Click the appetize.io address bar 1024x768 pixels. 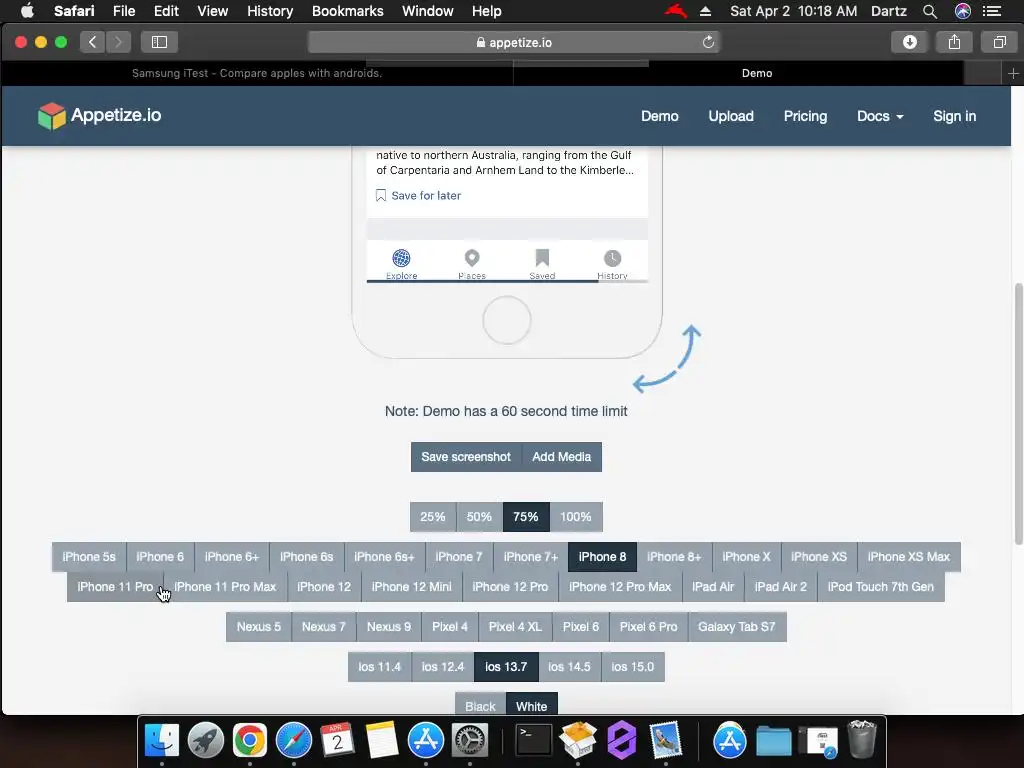pyautogui.click(x=514, y=42)
